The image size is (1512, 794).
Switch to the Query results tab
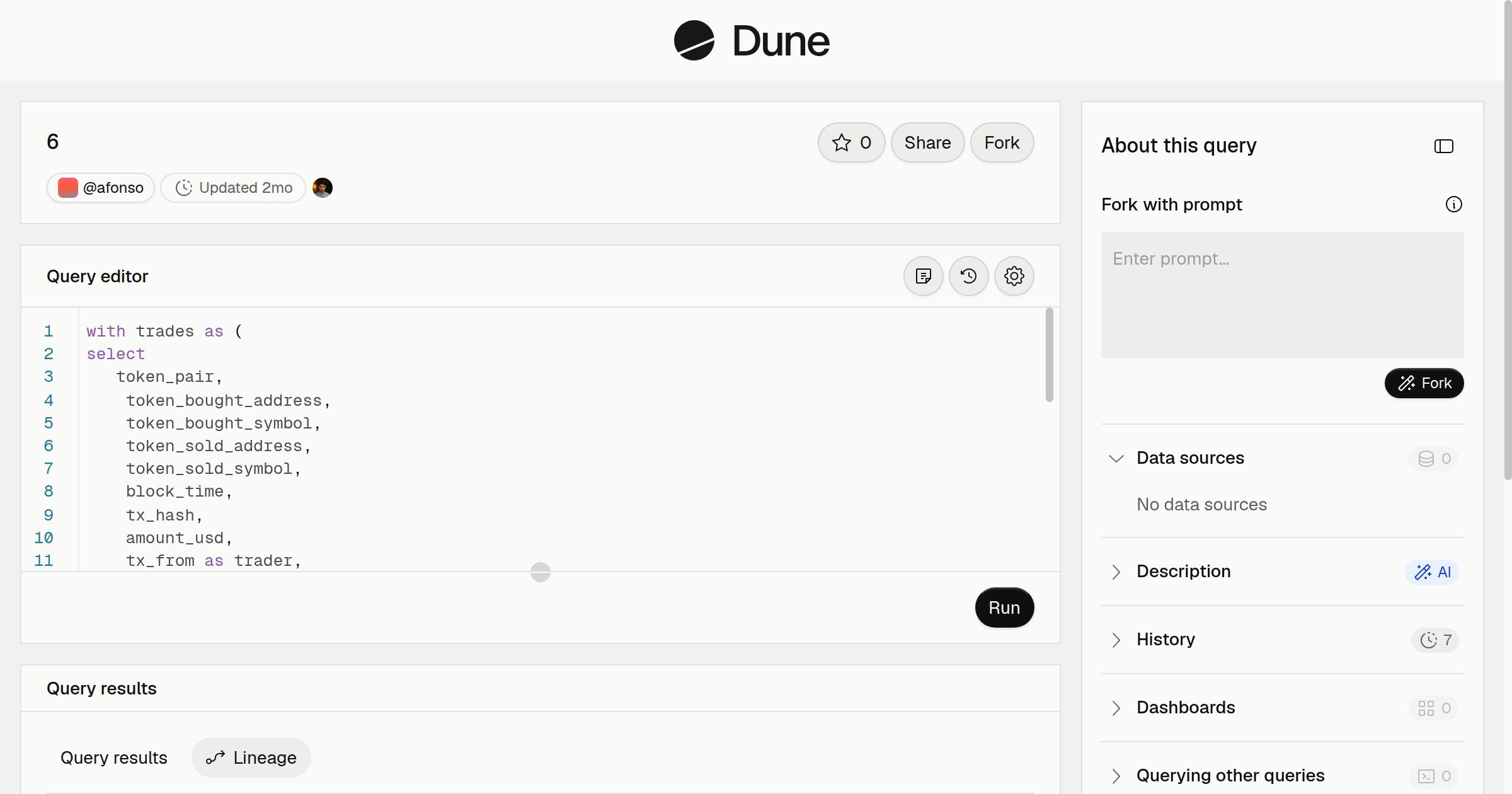[x=114, y=757]
